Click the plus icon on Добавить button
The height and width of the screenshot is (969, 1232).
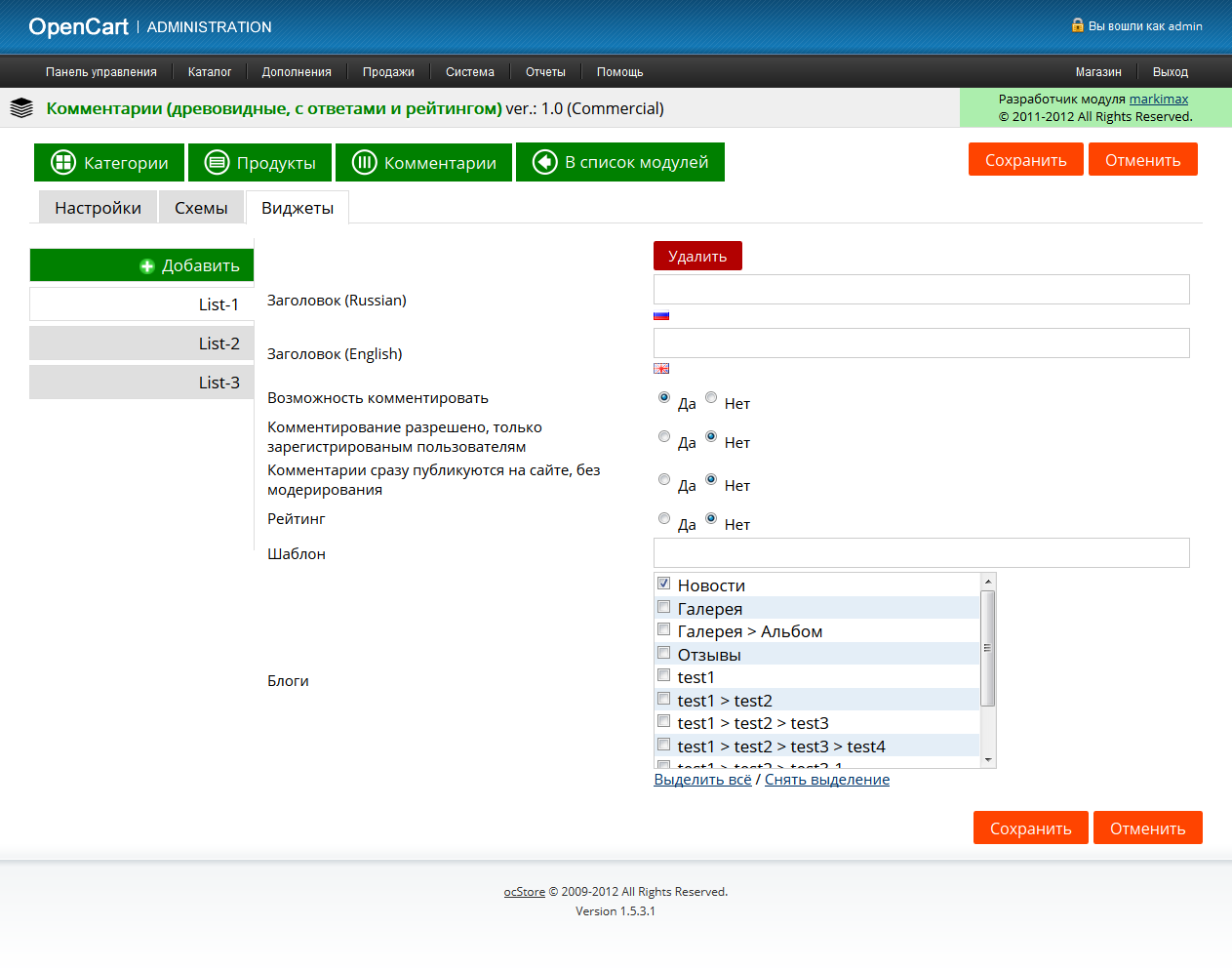click(x=147, y=265)
